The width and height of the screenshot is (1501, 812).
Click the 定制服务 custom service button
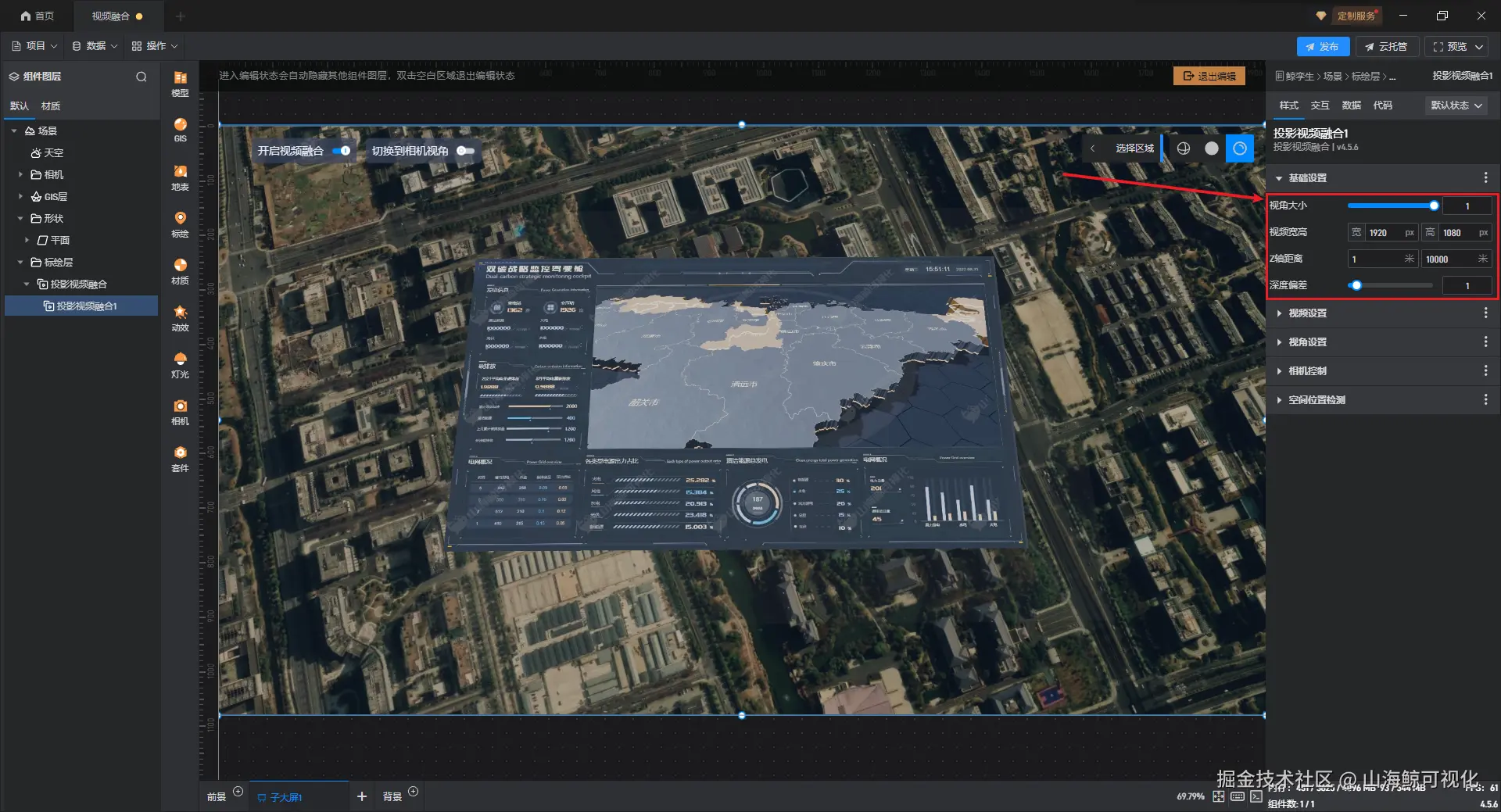(x=1355, y=16)
